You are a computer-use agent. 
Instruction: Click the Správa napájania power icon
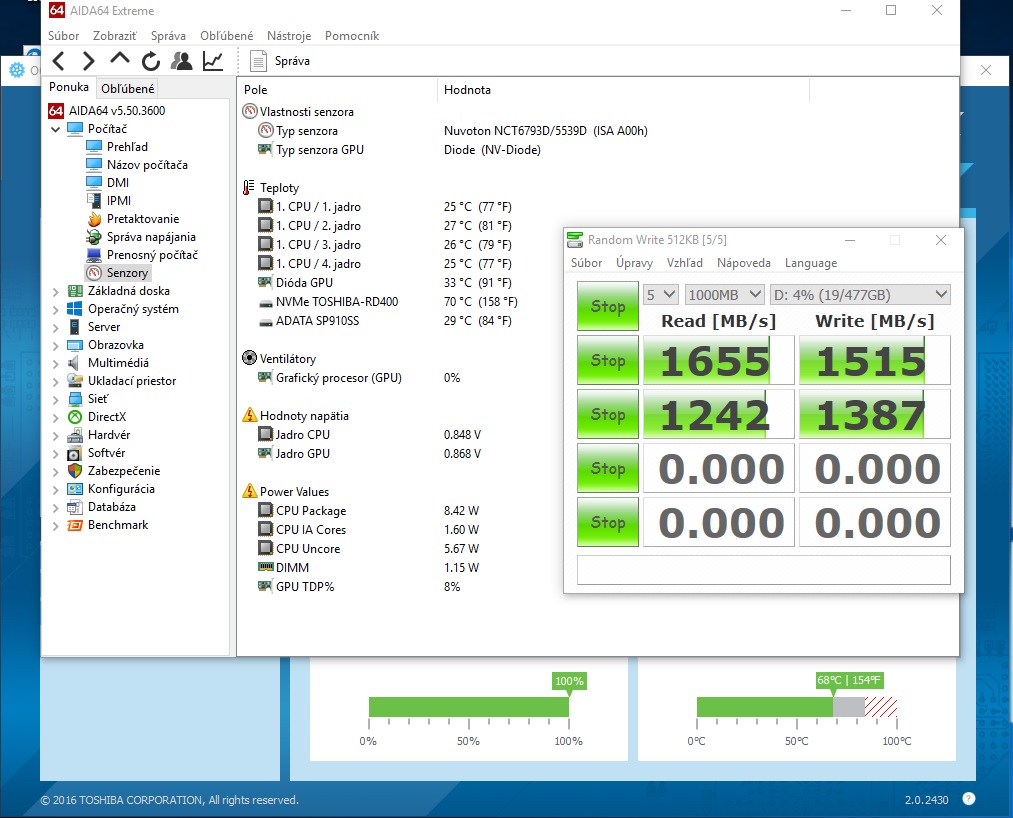pyautogui.click(x=94, y=236)
